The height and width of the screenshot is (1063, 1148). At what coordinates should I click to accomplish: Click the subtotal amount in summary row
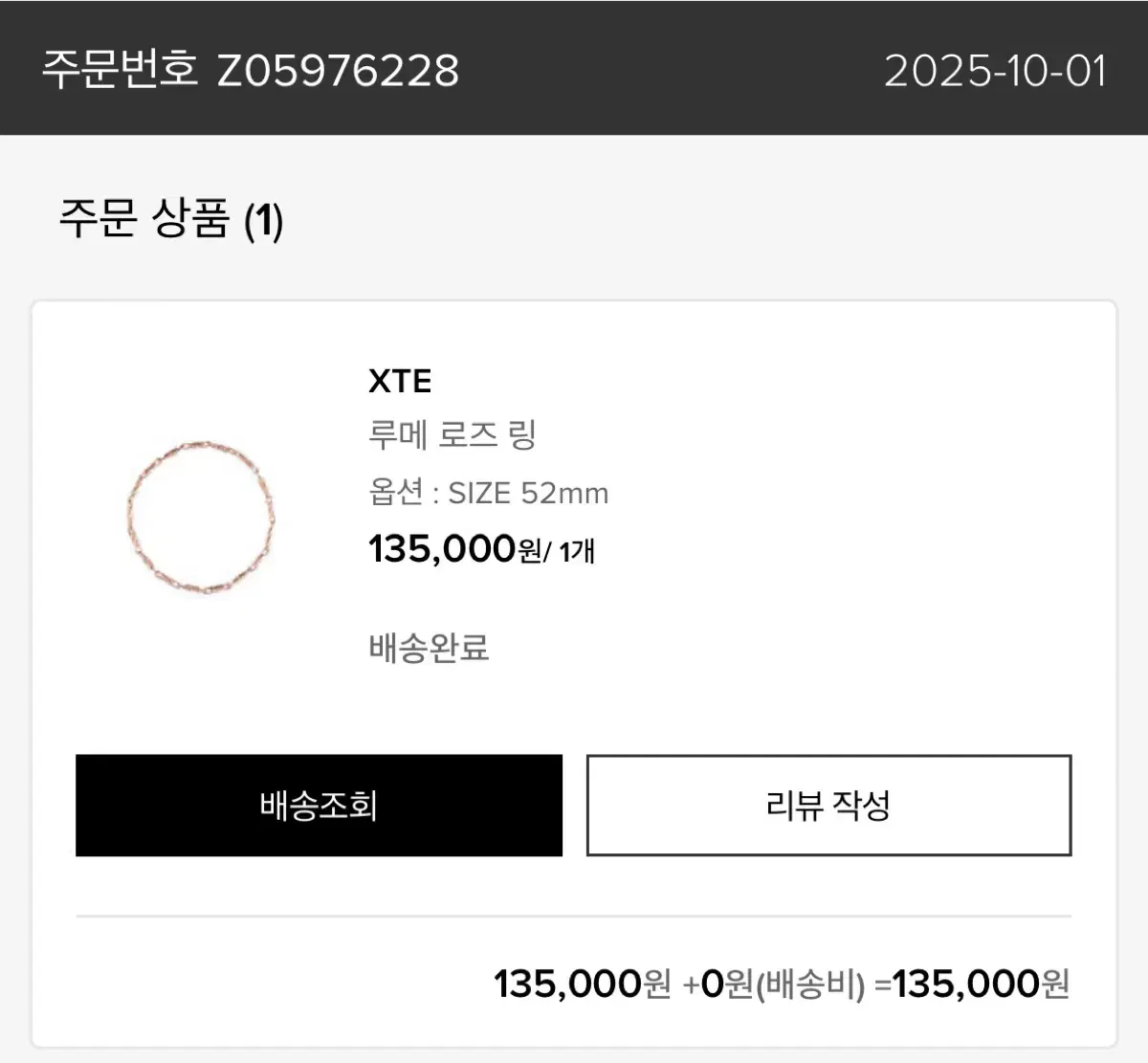click(582, 984)
